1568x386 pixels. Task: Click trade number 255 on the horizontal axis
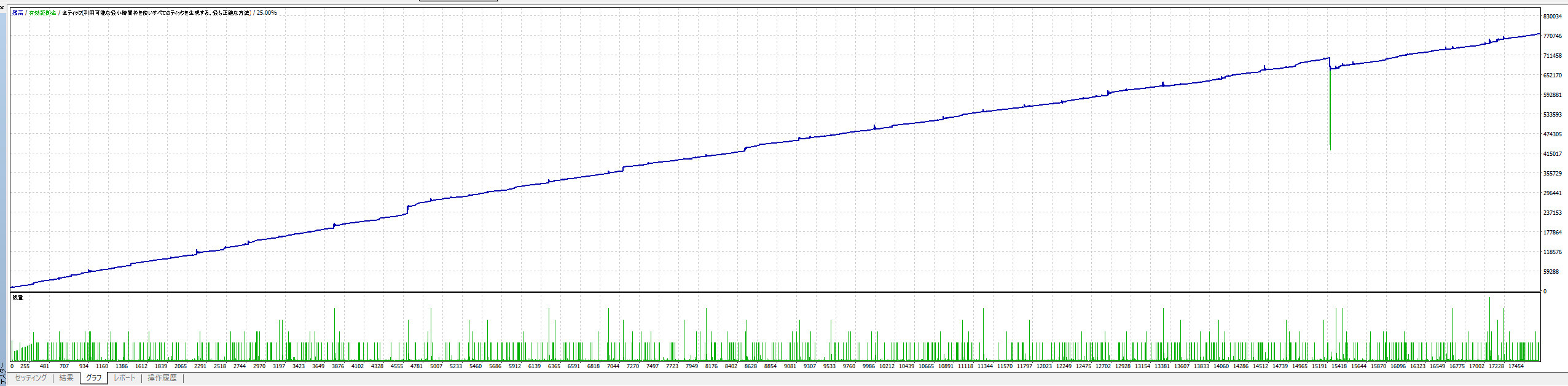click(25, 366)
